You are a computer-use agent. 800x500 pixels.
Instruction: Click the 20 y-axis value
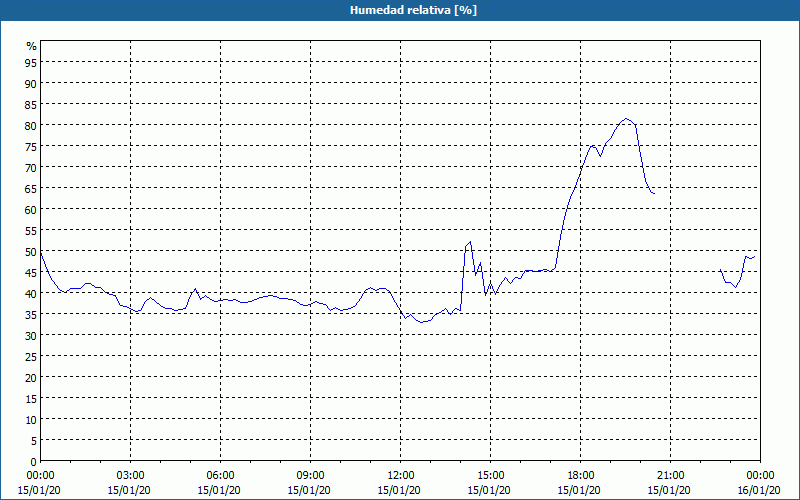pos(31,378)
